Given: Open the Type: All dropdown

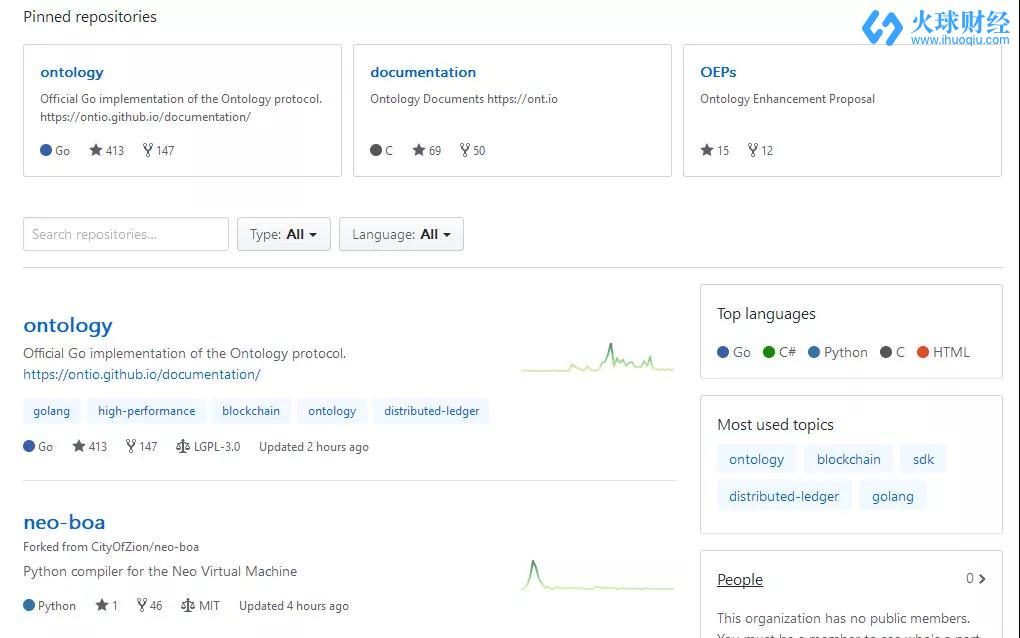Looking at the screenshot, I should coord(284,234).
